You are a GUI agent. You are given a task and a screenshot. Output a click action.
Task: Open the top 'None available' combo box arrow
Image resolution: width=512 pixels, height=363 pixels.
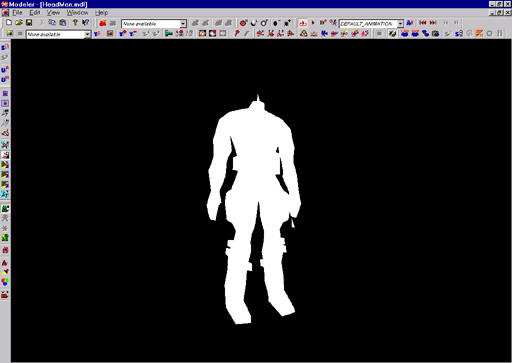coord(183,24)
